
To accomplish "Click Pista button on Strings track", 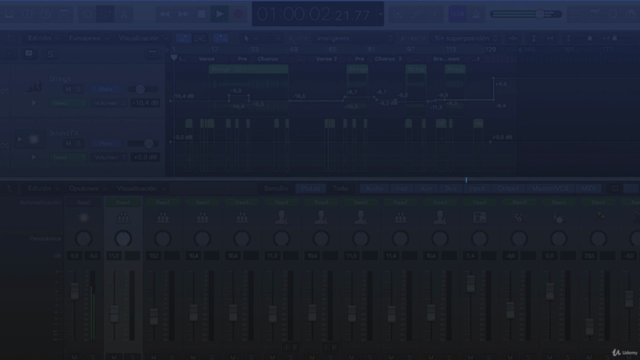I will pyautogui.click(x=105, y=89).
